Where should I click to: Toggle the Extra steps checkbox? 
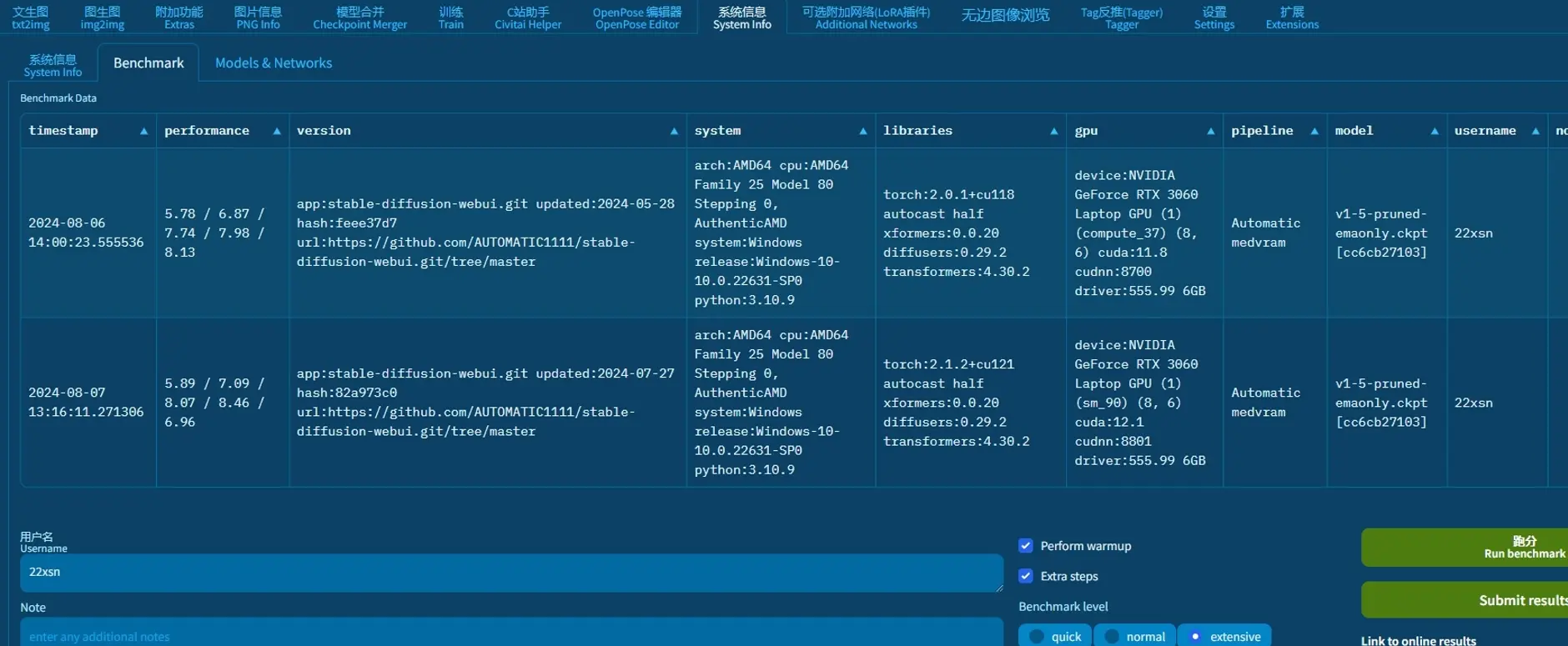pyautogui.click(x=1026, y=576)
